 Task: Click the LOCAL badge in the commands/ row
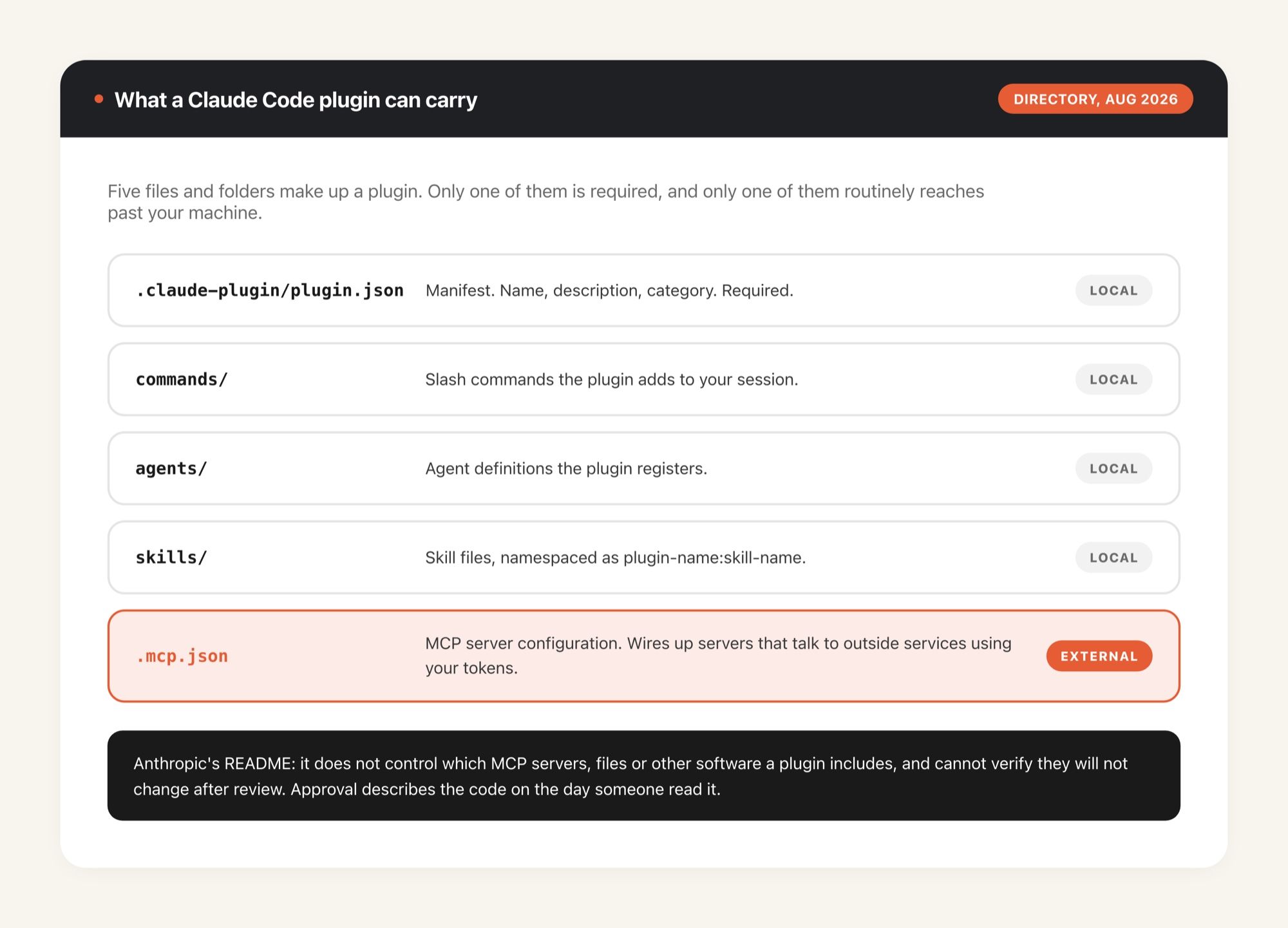[x=1113, y=379]
